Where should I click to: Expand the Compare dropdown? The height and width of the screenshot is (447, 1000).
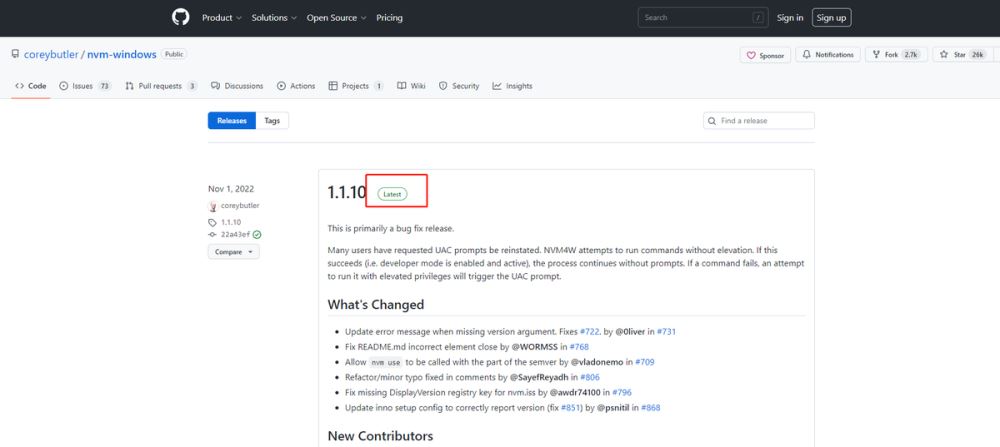point(234,252)
